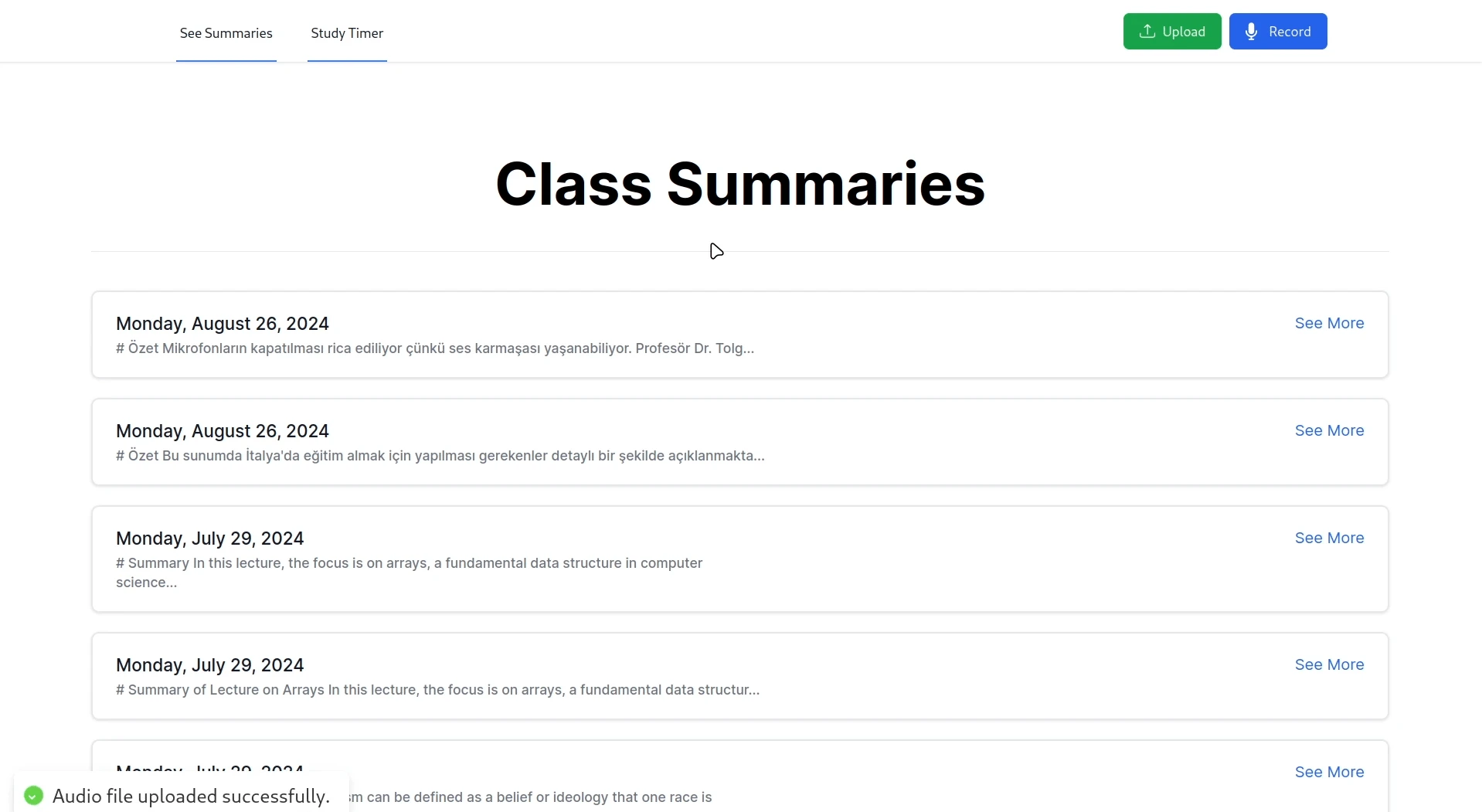Viewport: 1482px width, 812px height.
Task: Switch to the Study Timer tab
Action: point(347,33)
